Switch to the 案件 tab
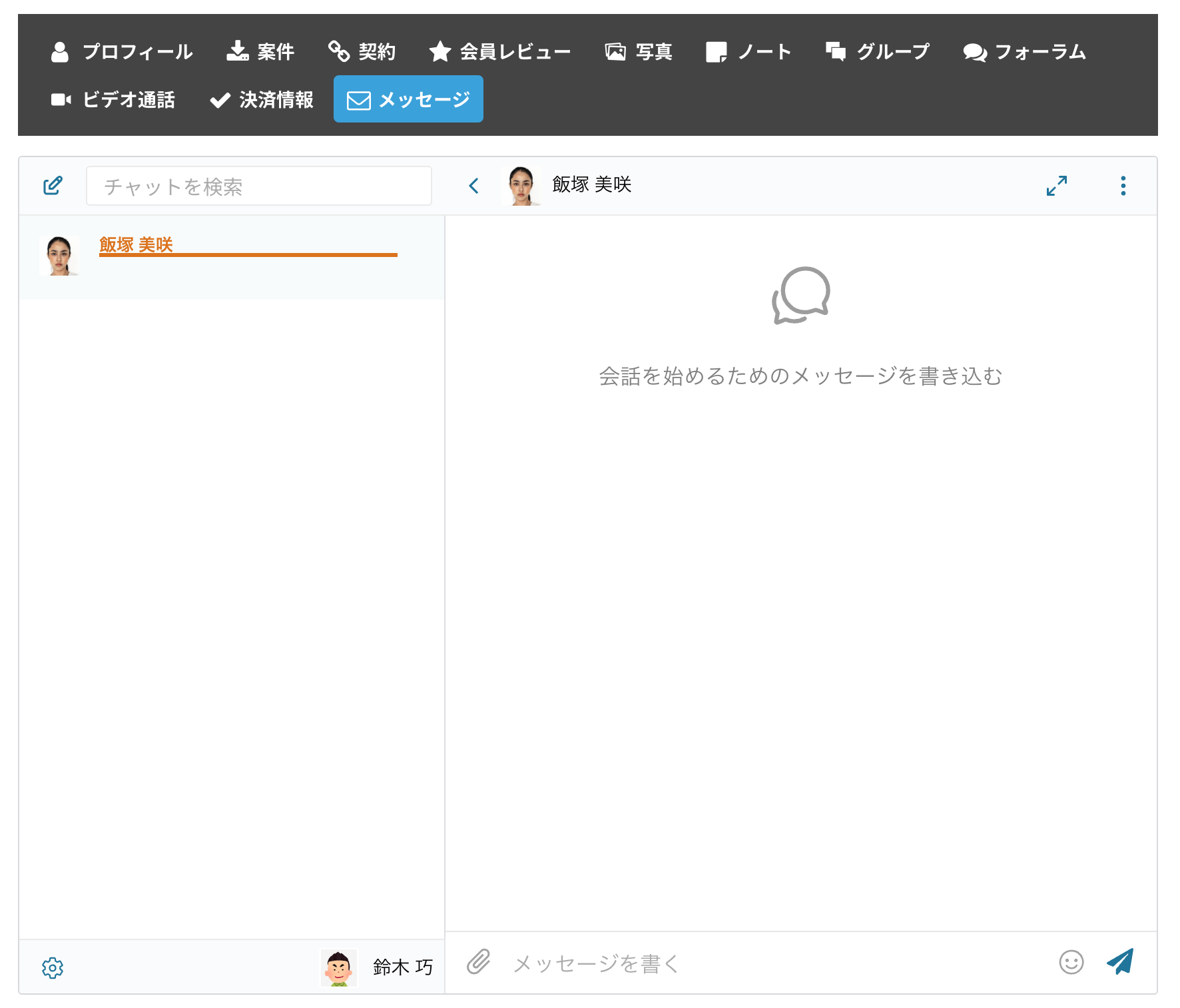1180x1008 pixels. pos(260,51)
